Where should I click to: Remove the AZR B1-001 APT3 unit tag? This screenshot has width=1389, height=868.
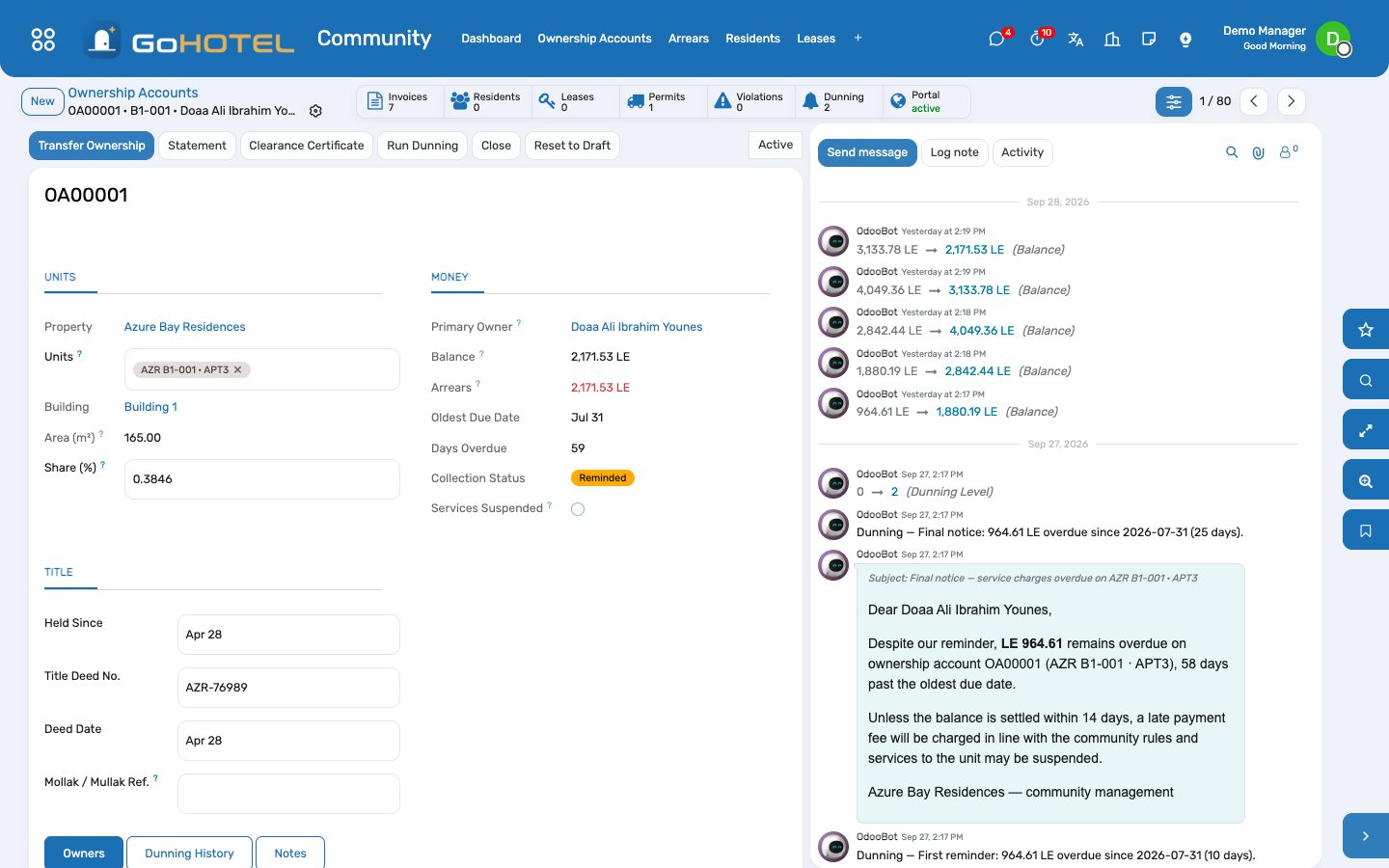click(x=238, y=369)
